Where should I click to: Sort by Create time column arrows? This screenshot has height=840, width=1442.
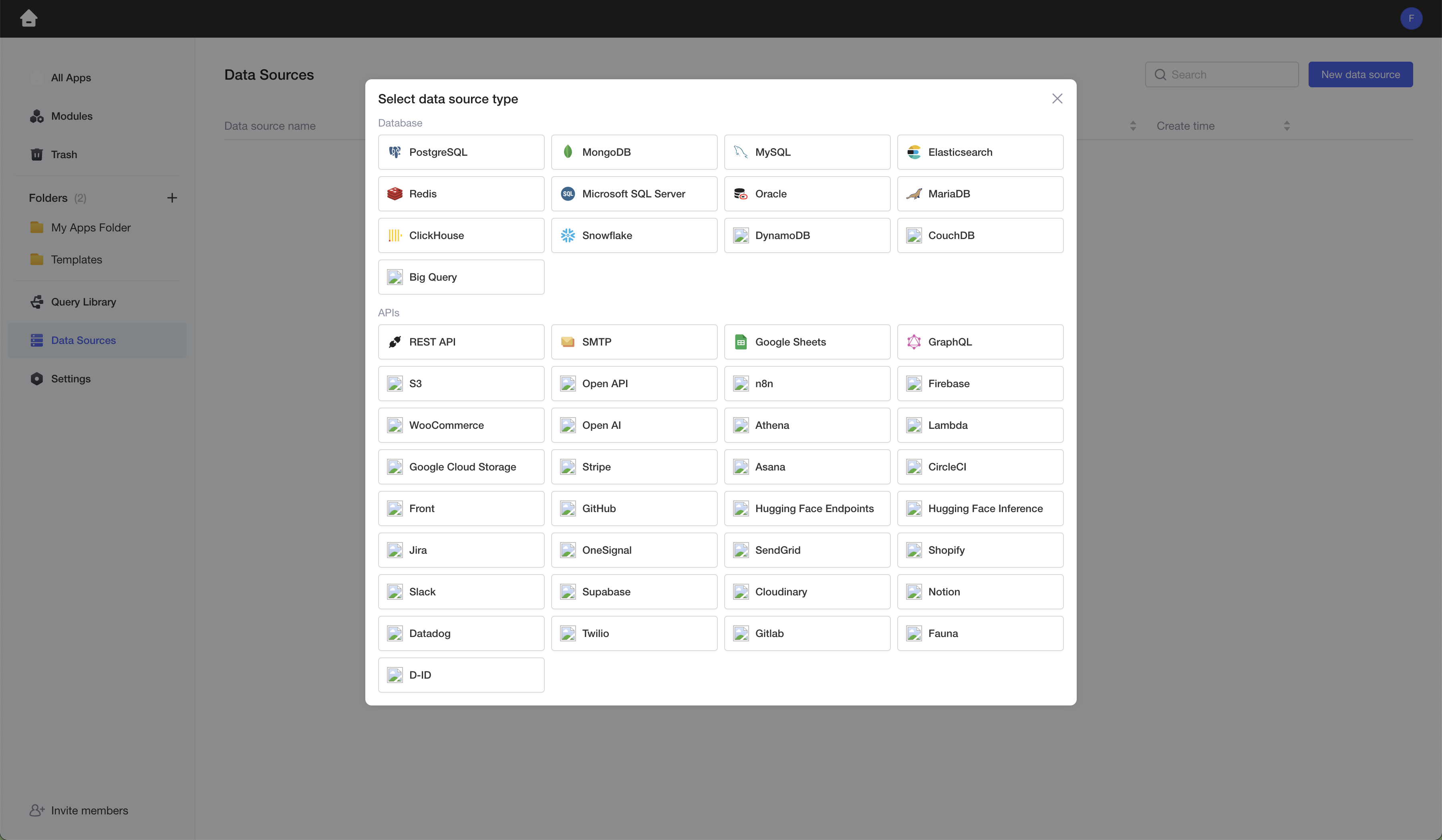click(x=1286, y=126)
